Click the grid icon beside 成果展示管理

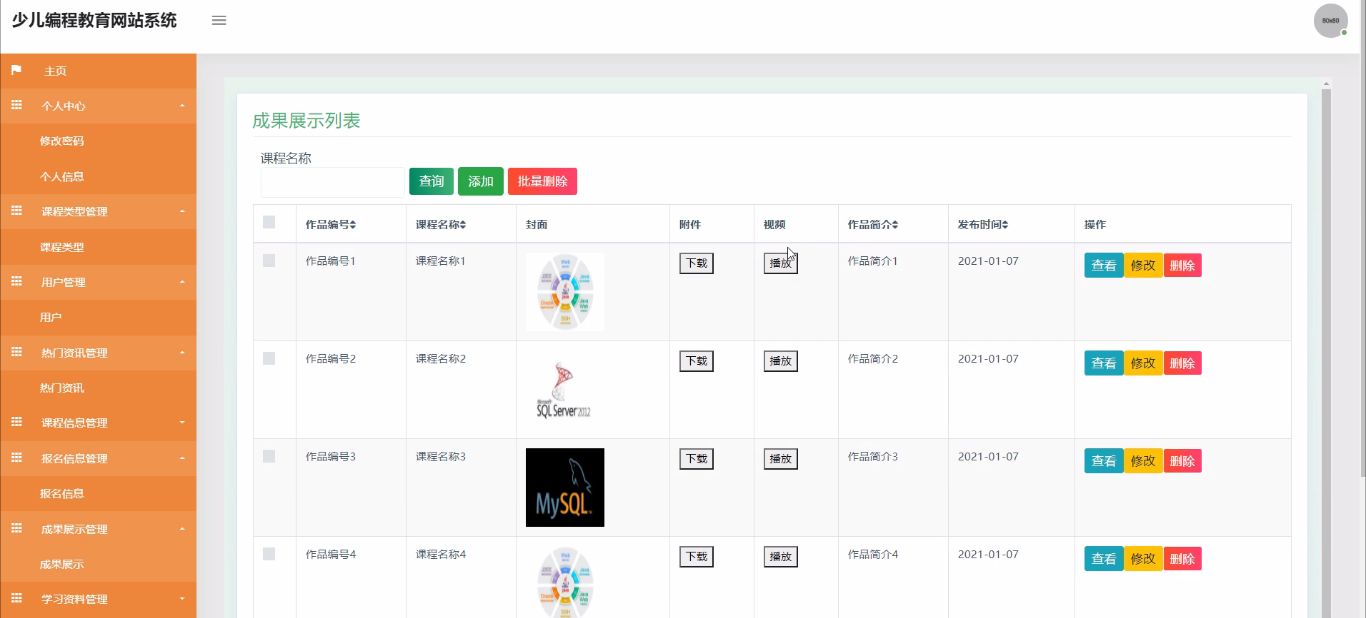16,528
